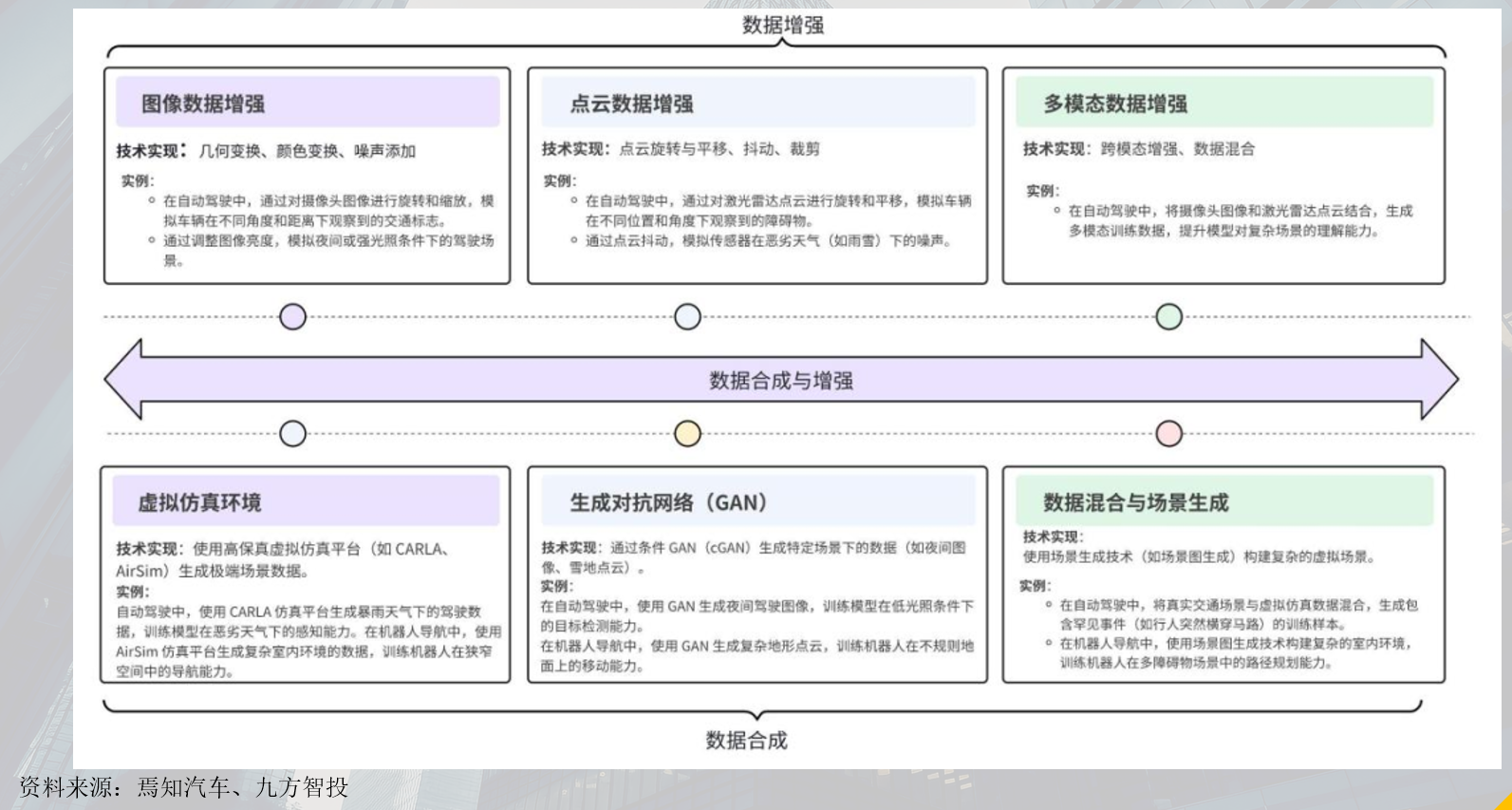Viewport: 1512px width, 810px height.
Task: Select the yellow circle above the GAN box
Action: (x=687, y=434)
